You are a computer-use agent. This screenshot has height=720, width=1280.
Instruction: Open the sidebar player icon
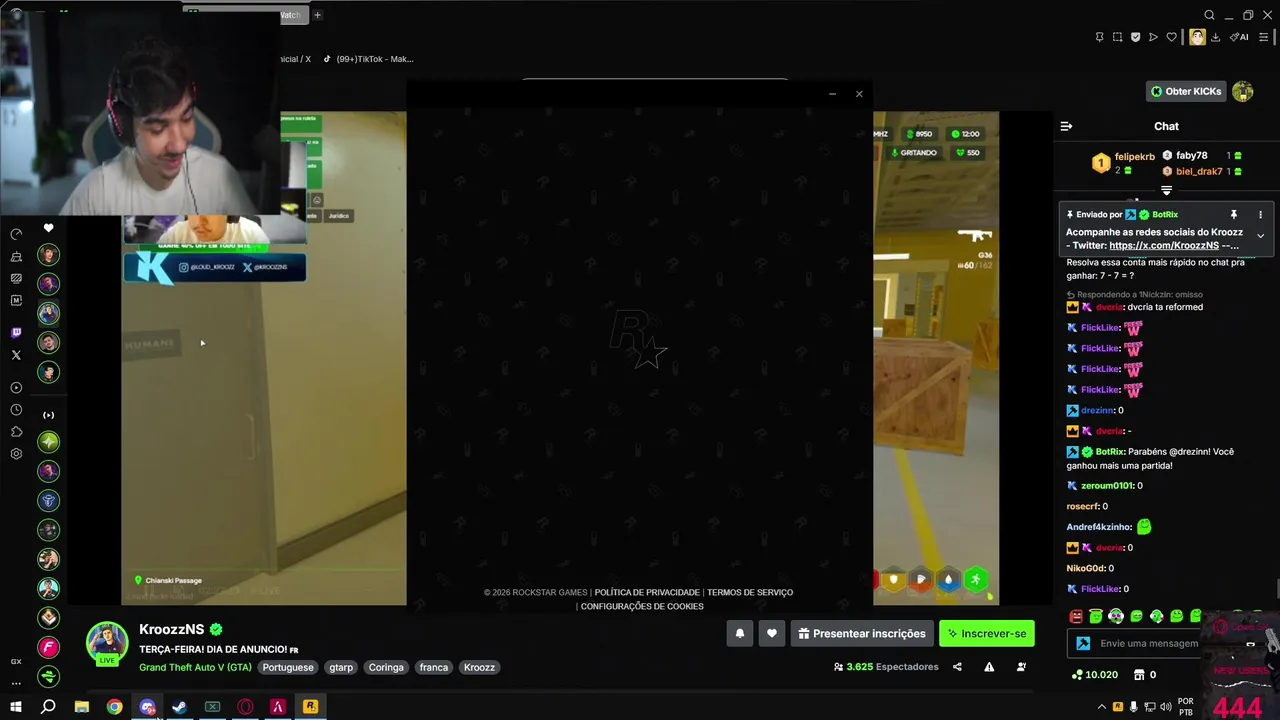click(x=16, y=388)
